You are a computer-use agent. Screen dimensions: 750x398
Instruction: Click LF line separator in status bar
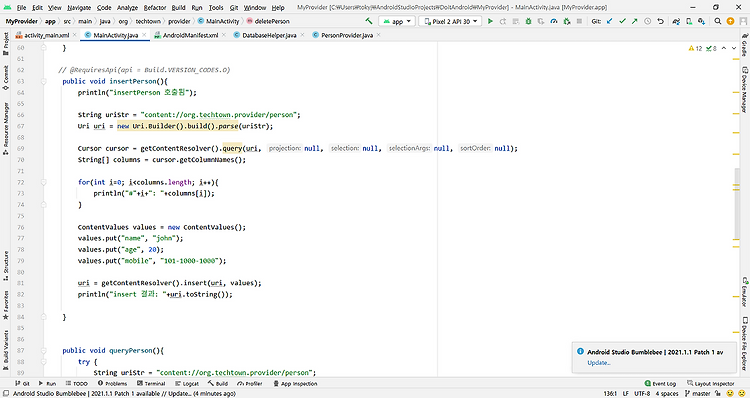pyautogui.click(x=625, y=394)
